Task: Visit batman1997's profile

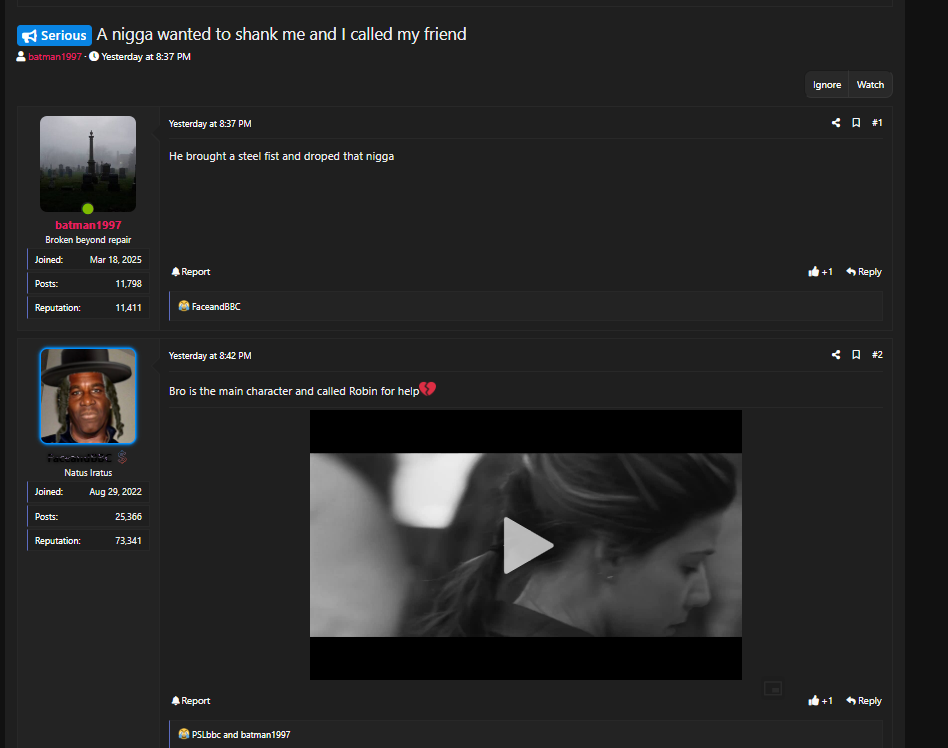Action: [x=88, y=225]
